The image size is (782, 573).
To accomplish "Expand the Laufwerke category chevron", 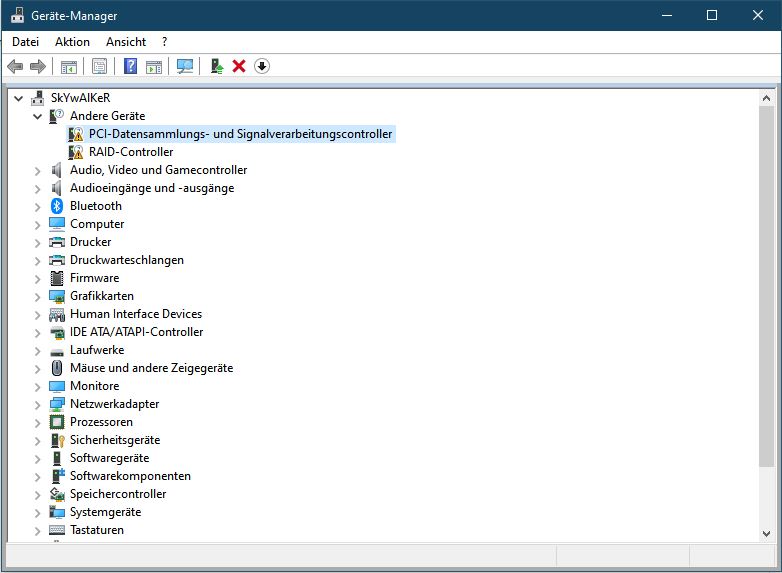I will (37, 350).
